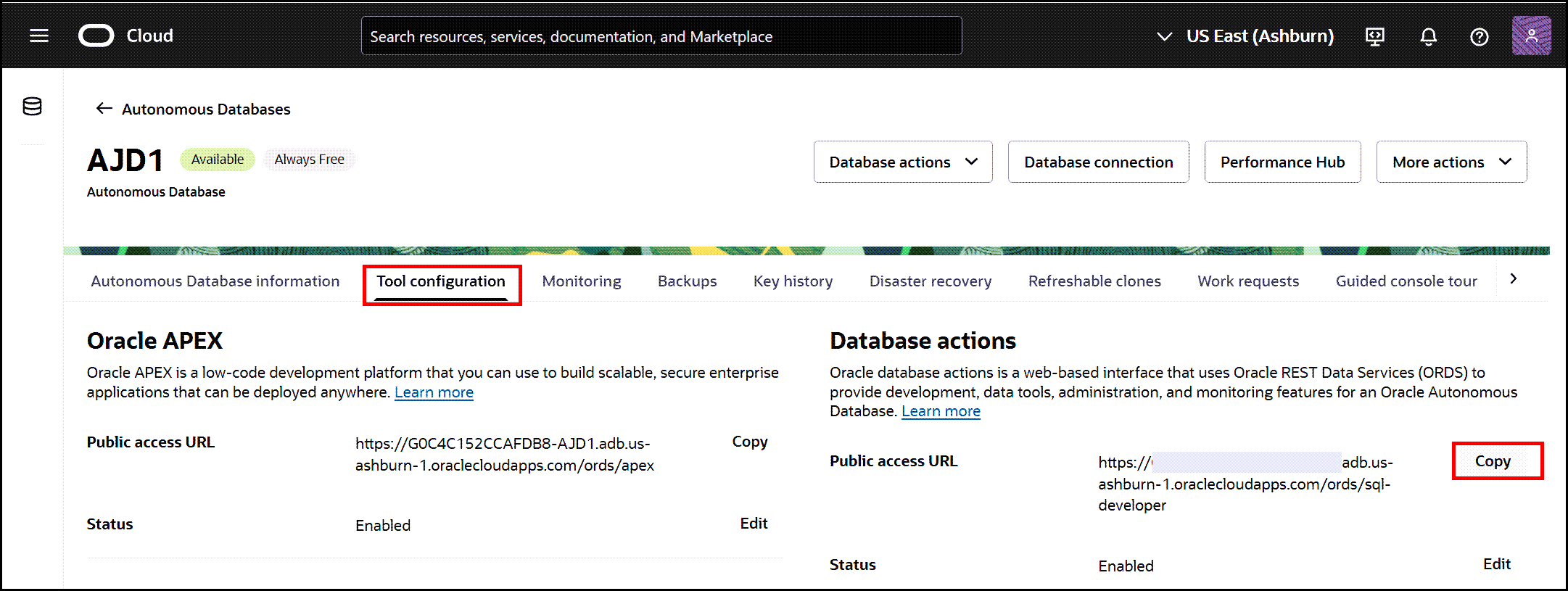Expand the More actions dropdown
1568x591 pixels.
pos(1452,162)
